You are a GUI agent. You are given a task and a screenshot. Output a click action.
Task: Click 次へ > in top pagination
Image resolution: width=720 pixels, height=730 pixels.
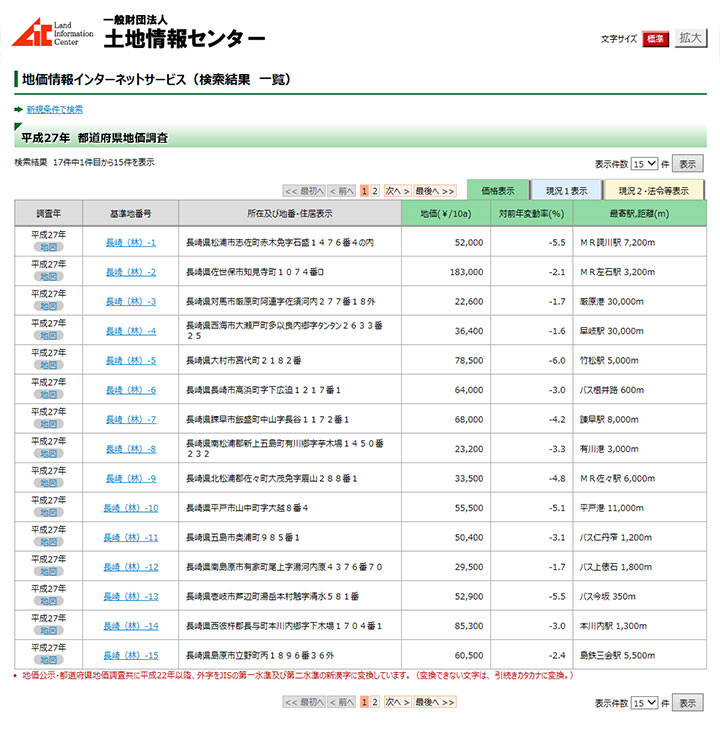(396, 190)
